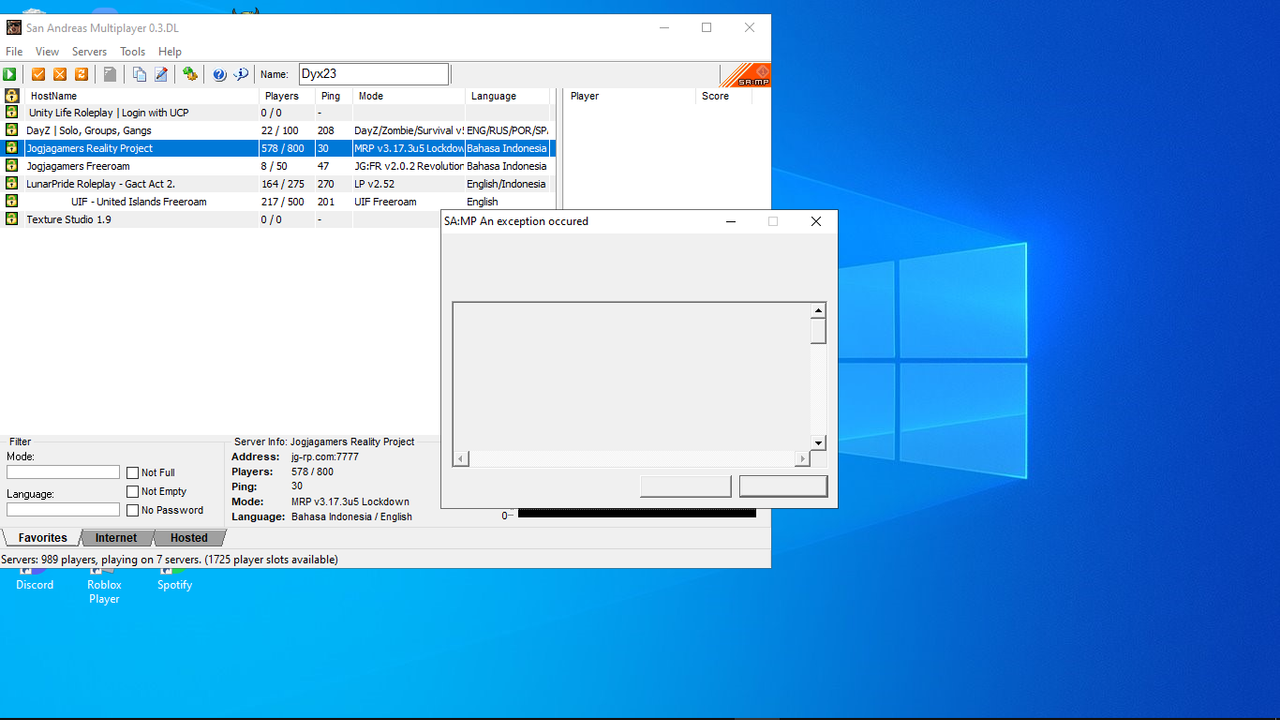
Task: Open About info bubble icon
Action: [241, 74]
